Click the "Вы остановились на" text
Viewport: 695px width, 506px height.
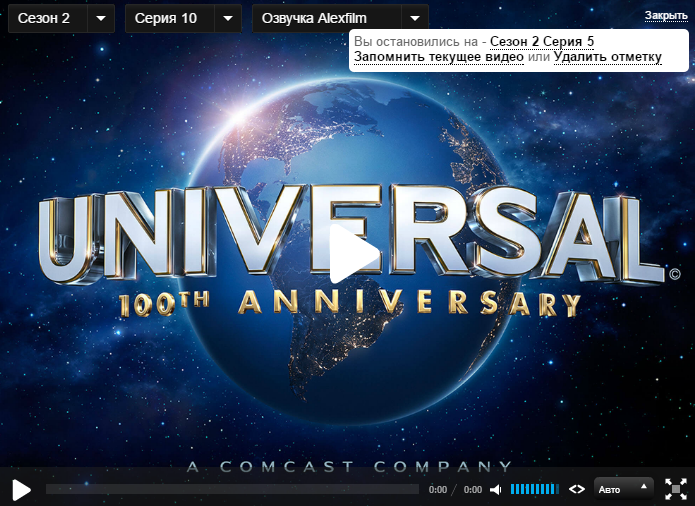[416, 42]
